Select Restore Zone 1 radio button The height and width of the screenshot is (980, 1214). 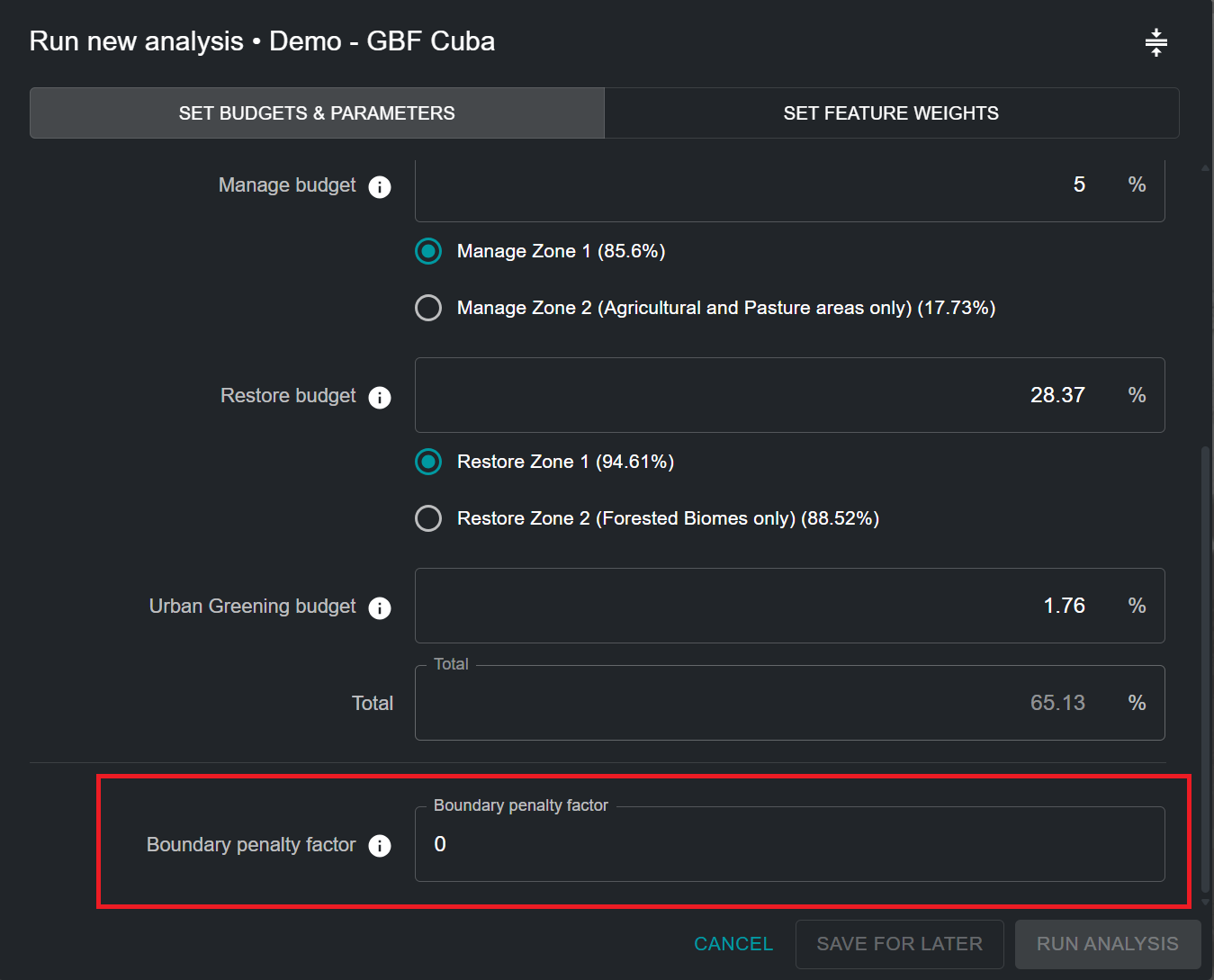428,462
